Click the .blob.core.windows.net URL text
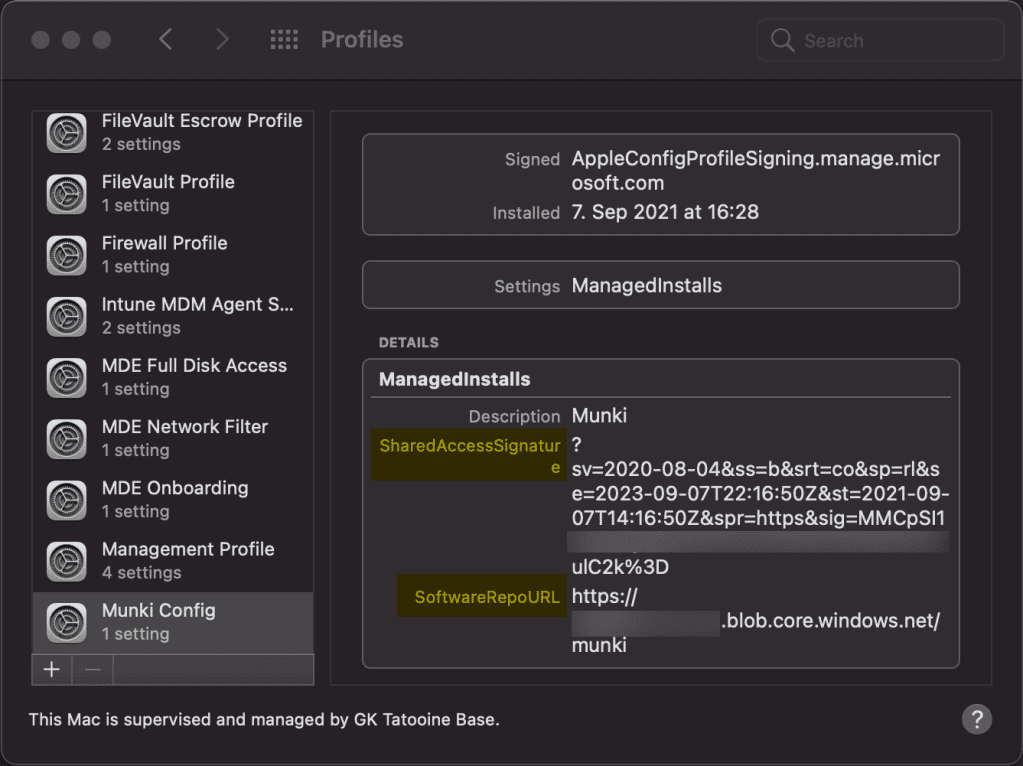The height and width of the screenshot is (766, 1023). click(831, 620)
